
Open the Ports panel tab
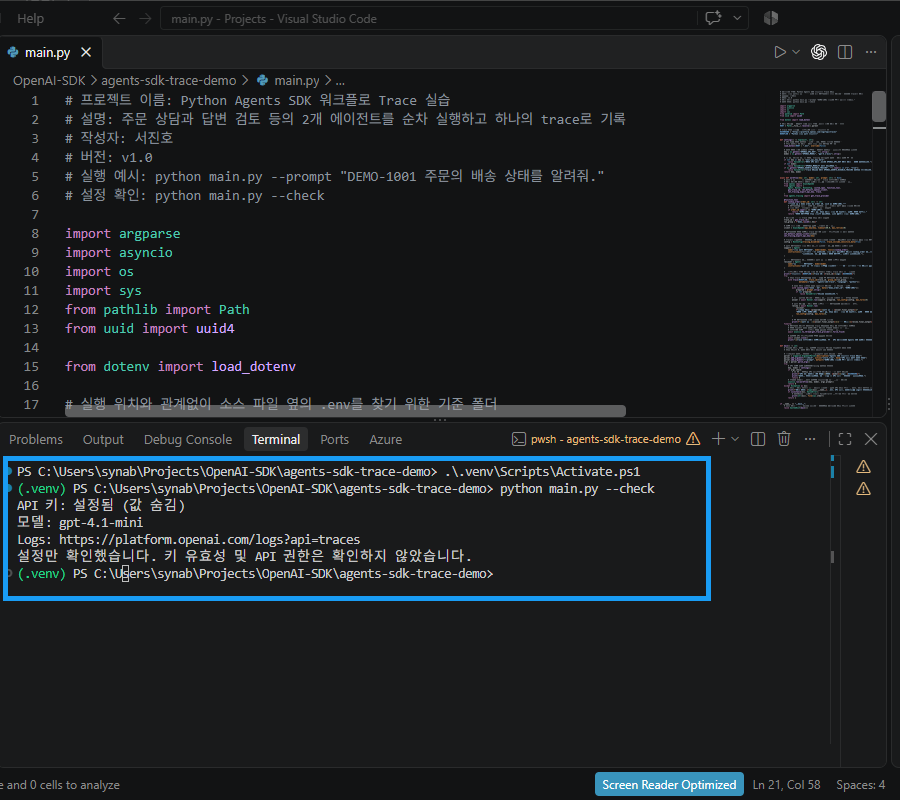coord(335,440)
